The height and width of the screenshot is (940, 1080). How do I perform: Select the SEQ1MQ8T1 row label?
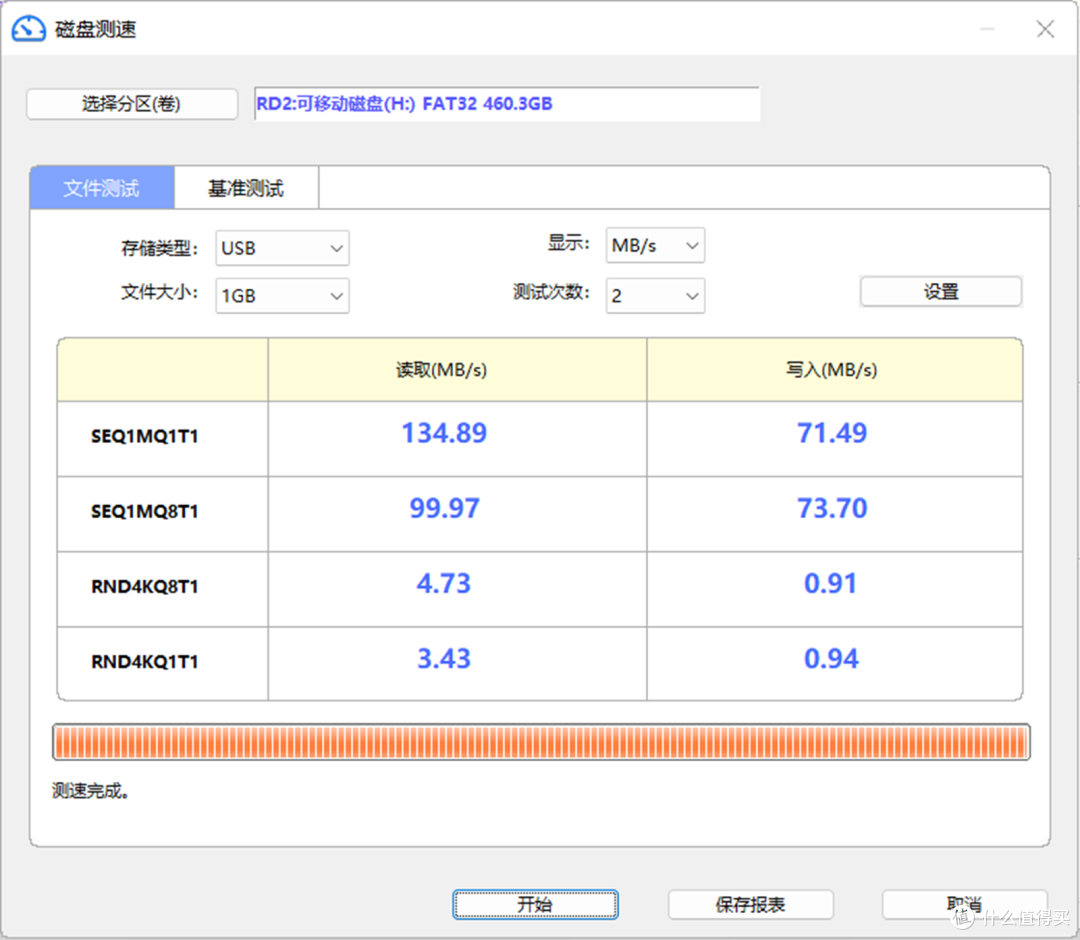[x=145, y=511]
